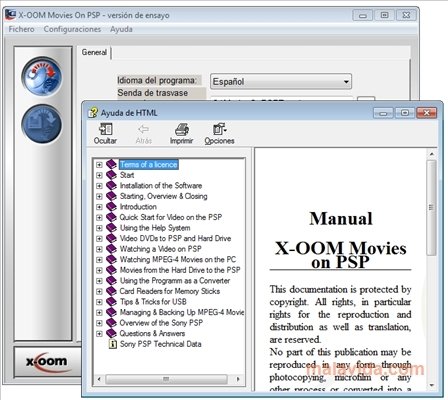Click the right arrow of contents horizontal scrollbar
Image resolution: width=448 pixels, height=400 pixels.
(x=238, y=379)
